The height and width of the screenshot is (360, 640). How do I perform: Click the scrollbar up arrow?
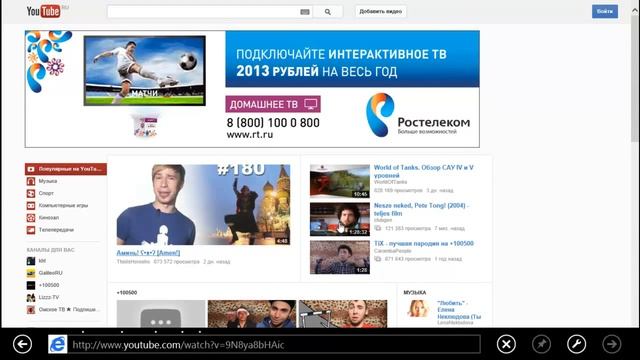pyautogui.click(x=635, y=11)
